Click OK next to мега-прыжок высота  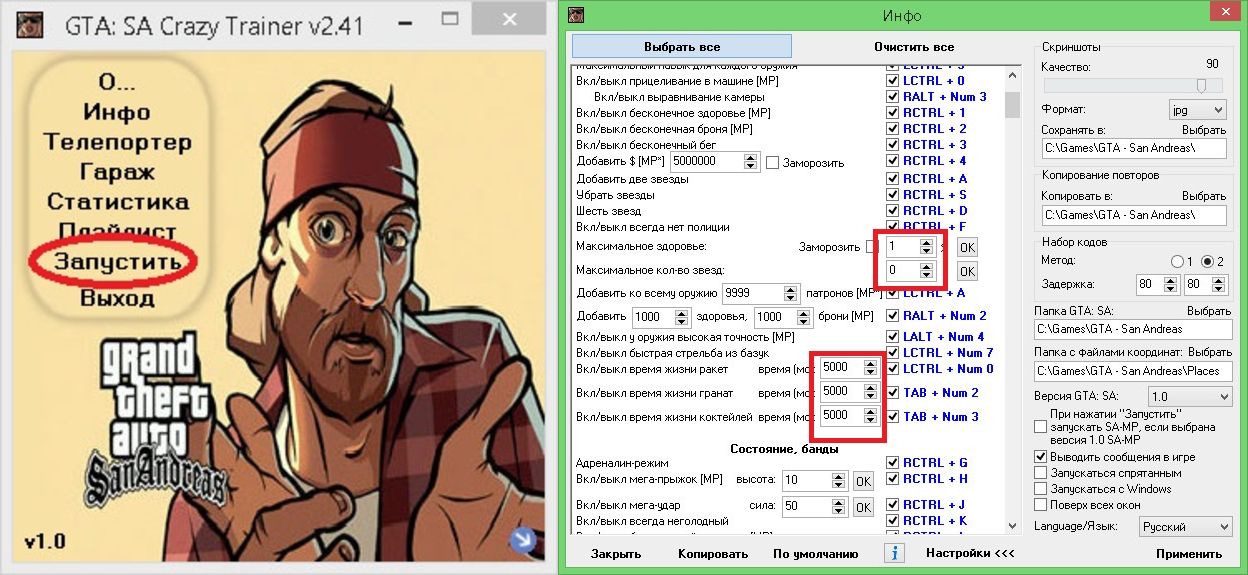[863, 481]
